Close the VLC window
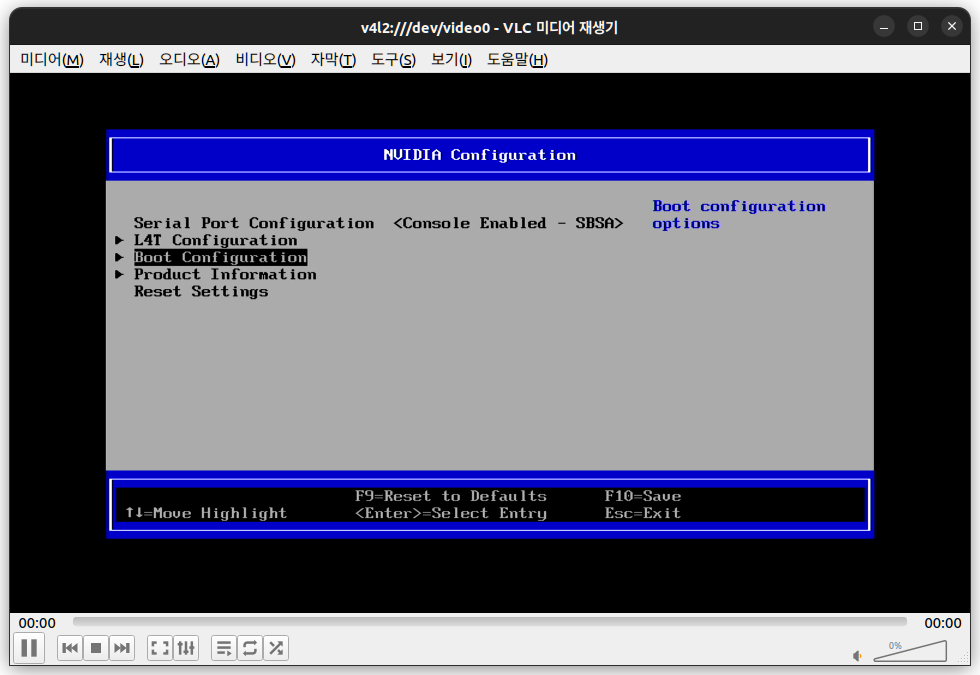The height and width of the screenshot is (675, 980). click(x=952, y=26)
